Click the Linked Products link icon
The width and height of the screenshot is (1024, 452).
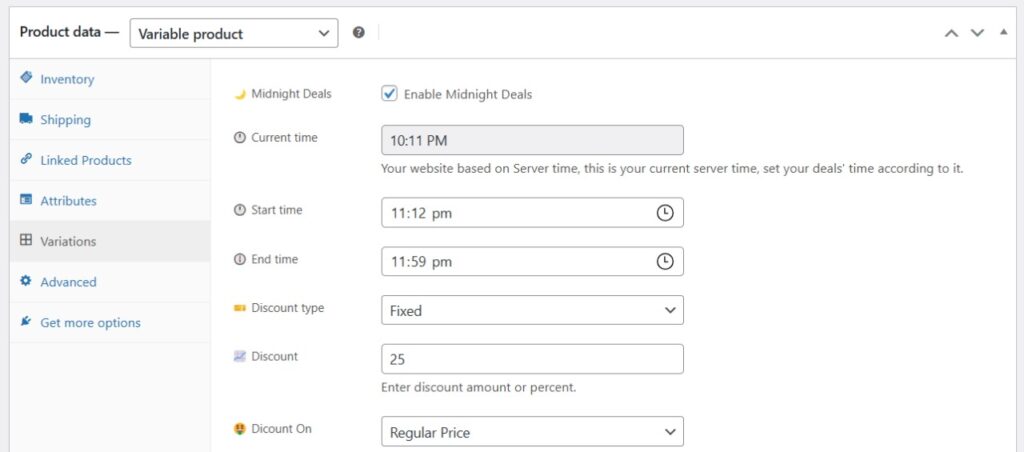tap(26, 160)
